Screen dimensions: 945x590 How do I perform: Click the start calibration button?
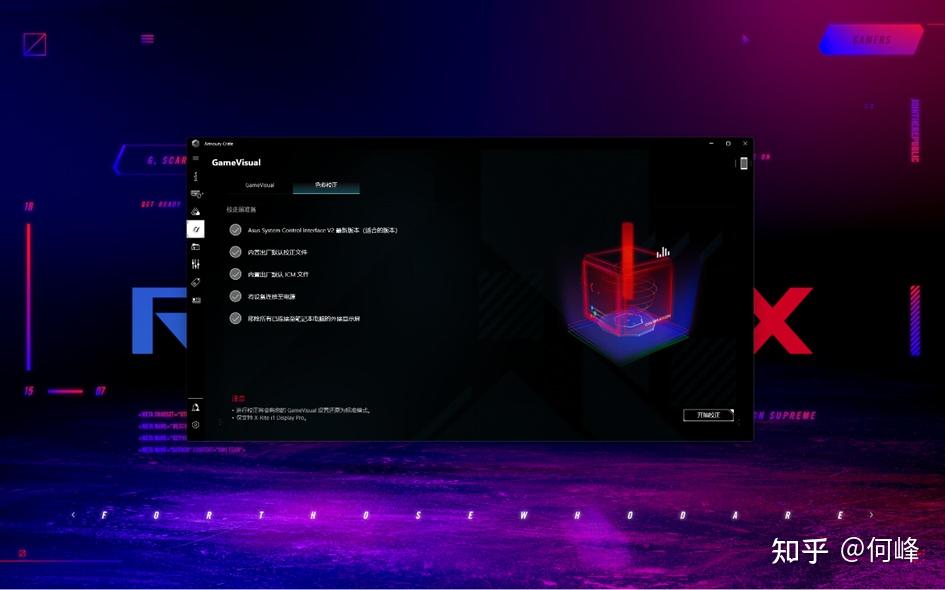click(x=708, y=415)
